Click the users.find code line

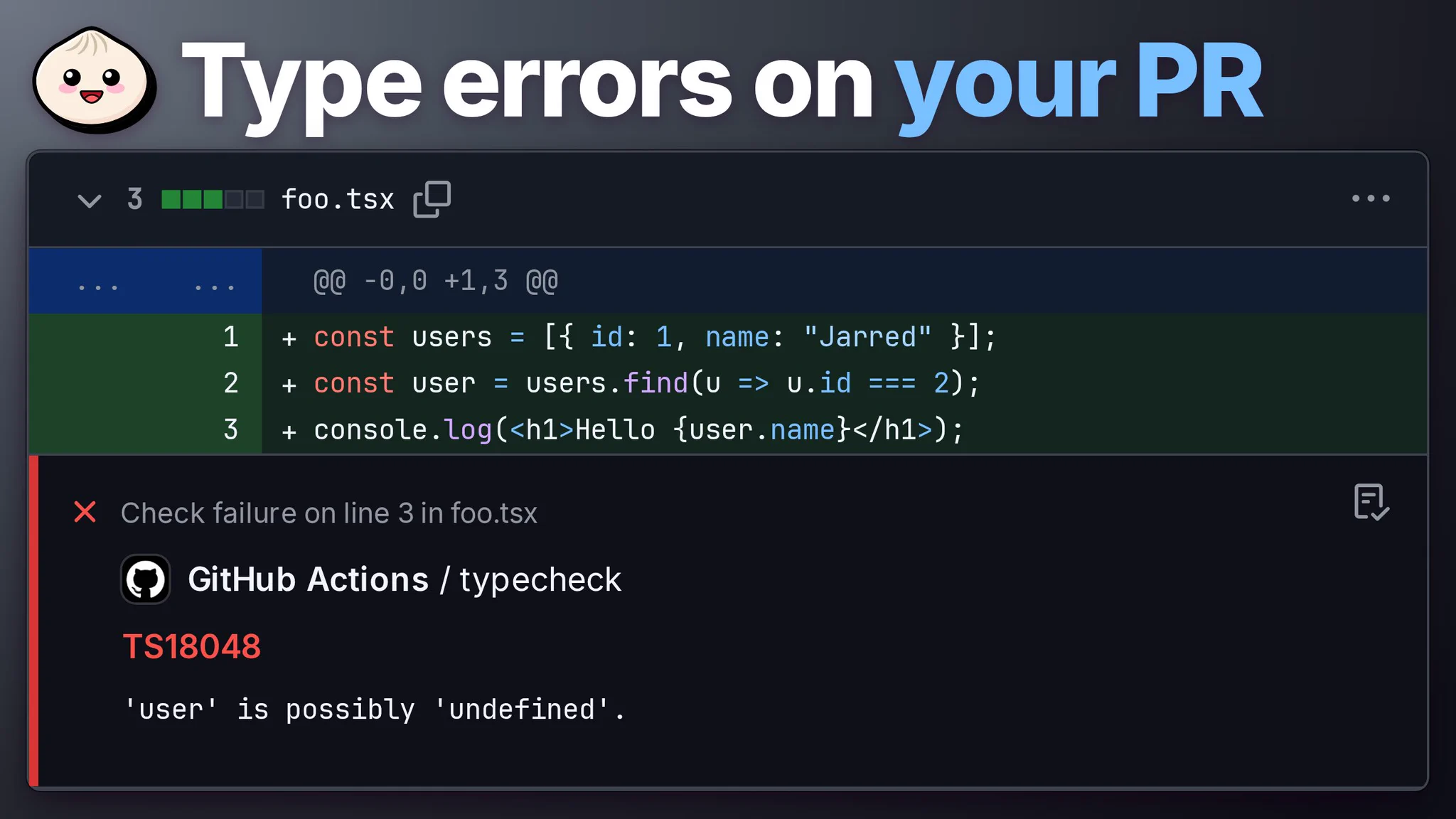(x=646, y=383)
